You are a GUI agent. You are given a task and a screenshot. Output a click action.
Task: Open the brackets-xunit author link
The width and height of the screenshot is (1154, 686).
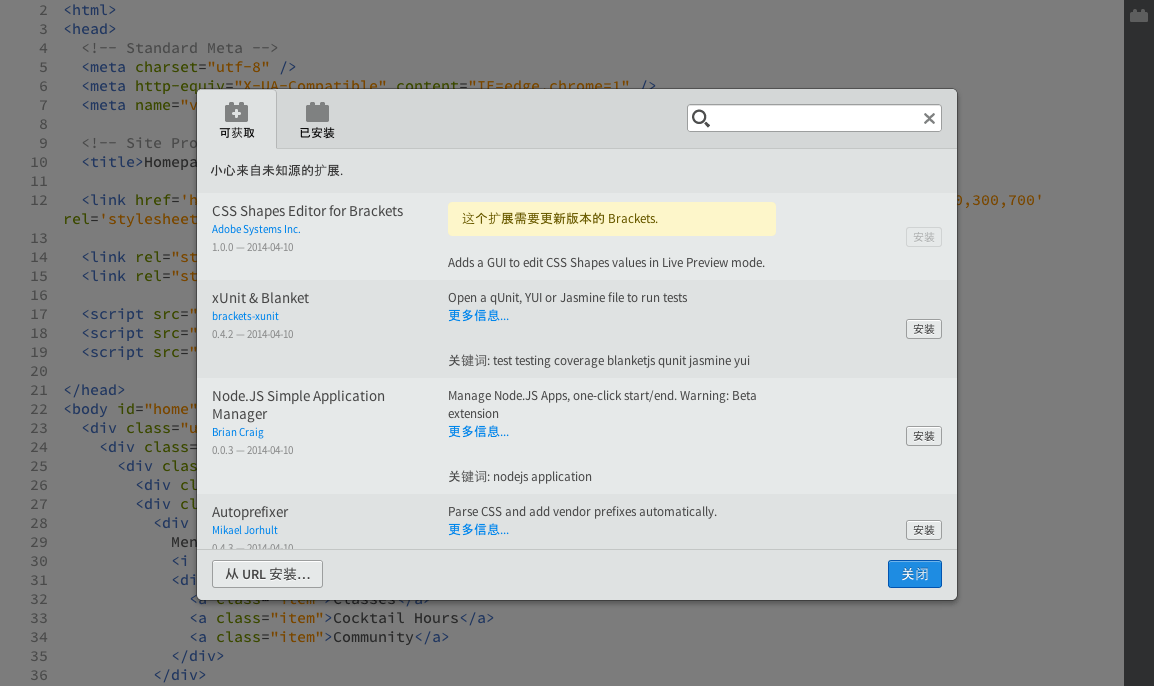pos(245,316)
